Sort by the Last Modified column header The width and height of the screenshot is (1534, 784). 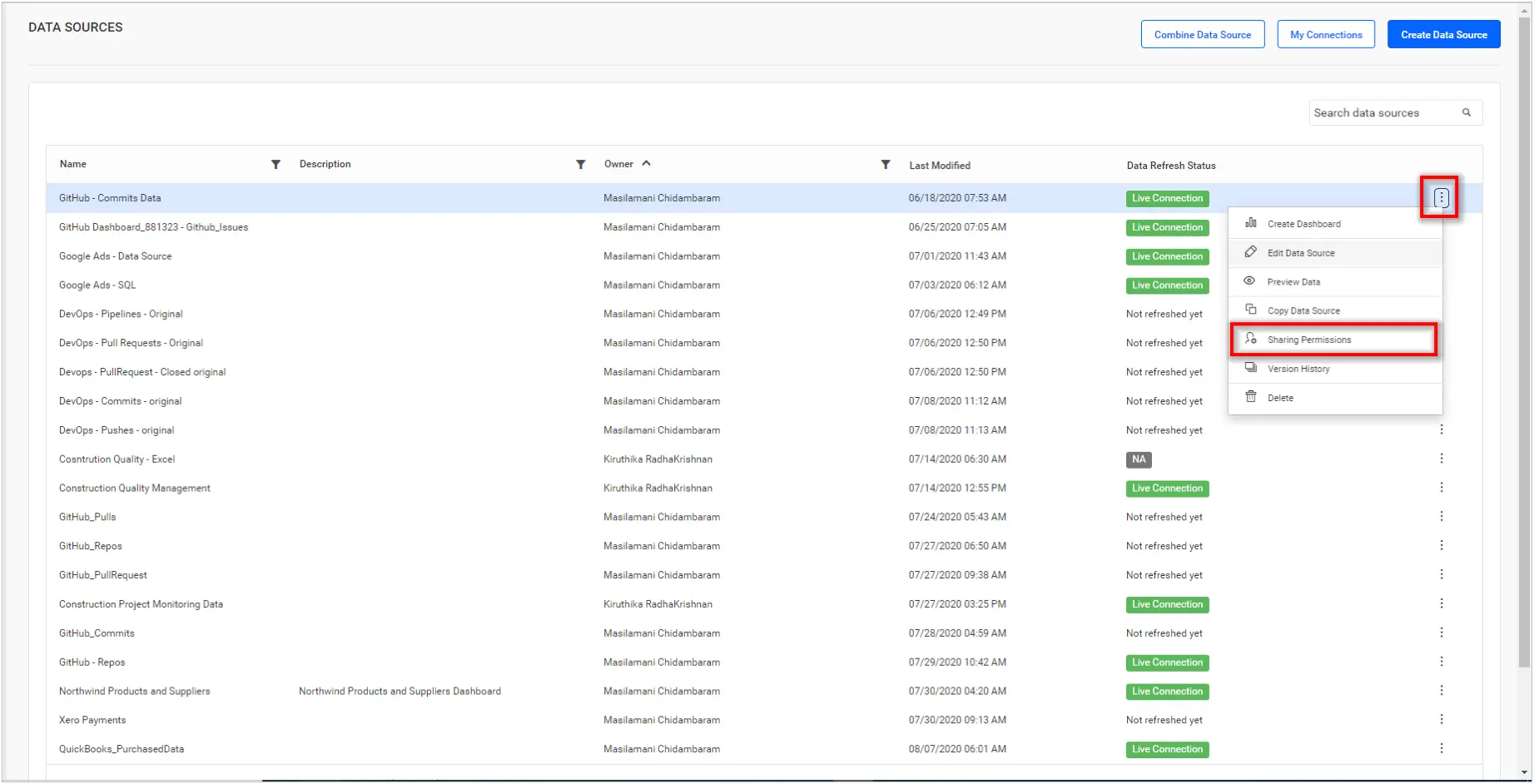click(940, 166)
